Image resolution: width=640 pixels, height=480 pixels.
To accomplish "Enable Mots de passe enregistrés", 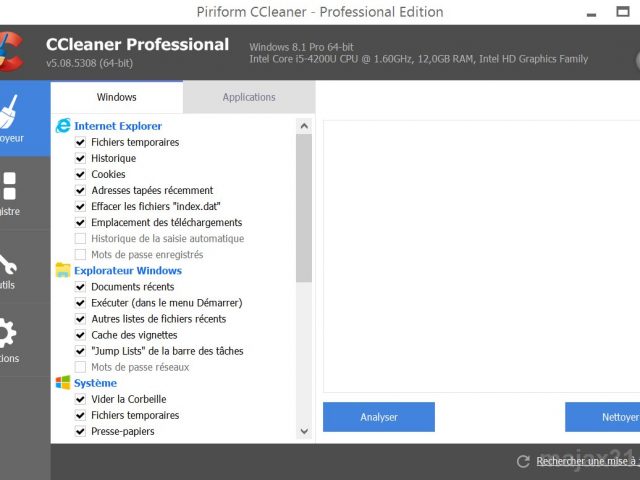I will click(x=80, y=254).
